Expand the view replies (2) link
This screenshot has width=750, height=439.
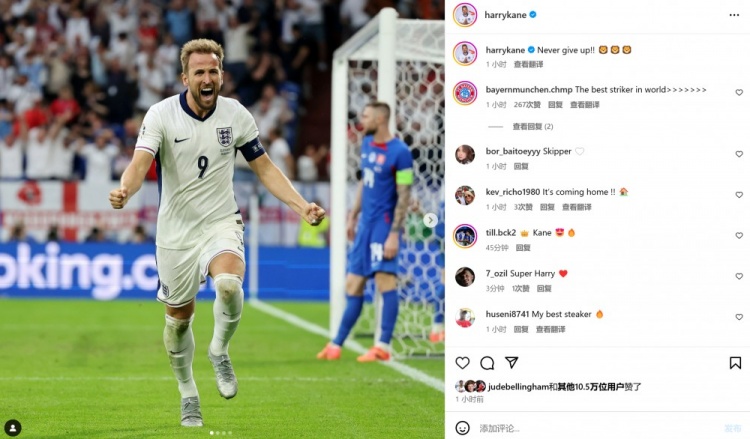click(533, 126)
